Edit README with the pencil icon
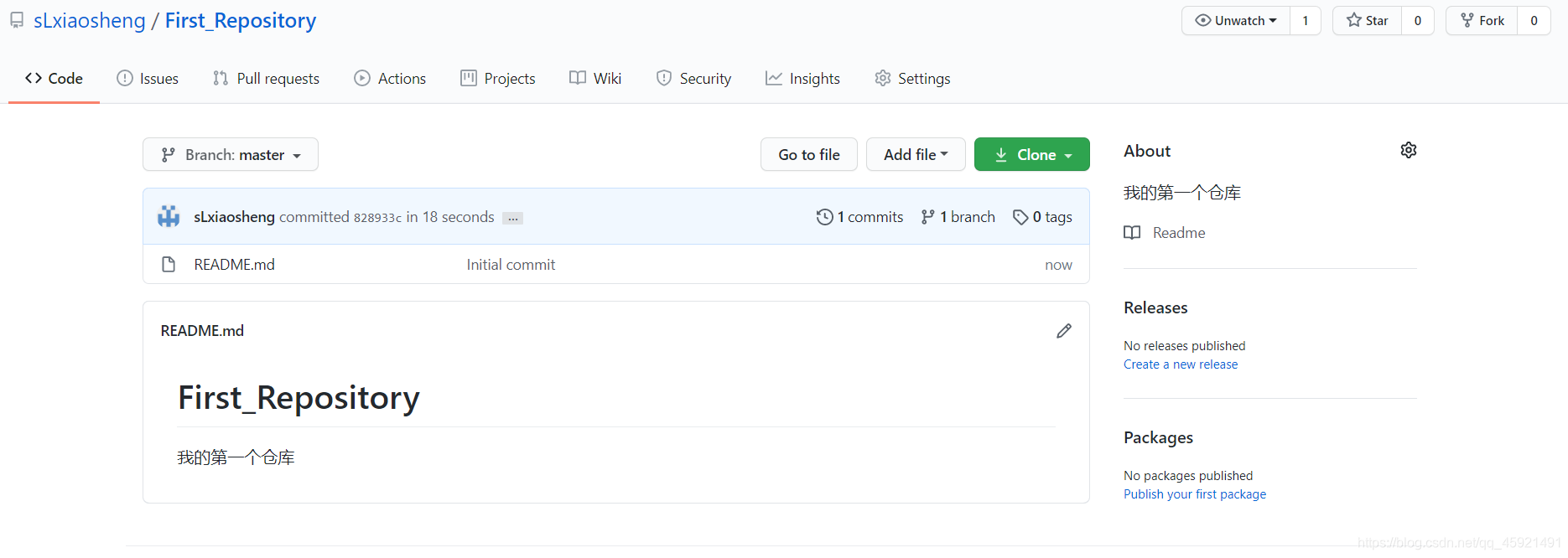 point(1064,331)
